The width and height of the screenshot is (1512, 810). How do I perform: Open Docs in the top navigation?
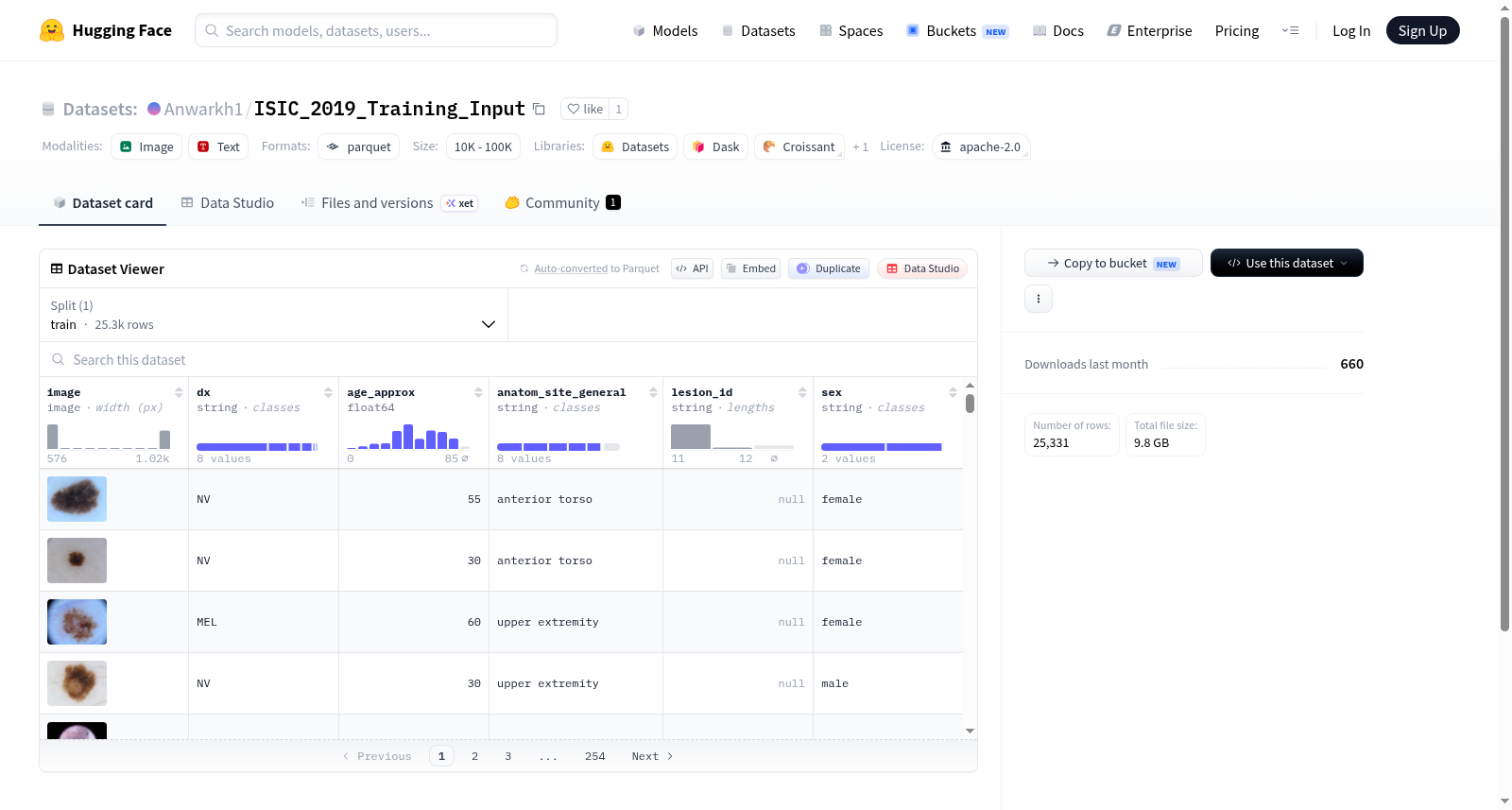[1058, 31]
